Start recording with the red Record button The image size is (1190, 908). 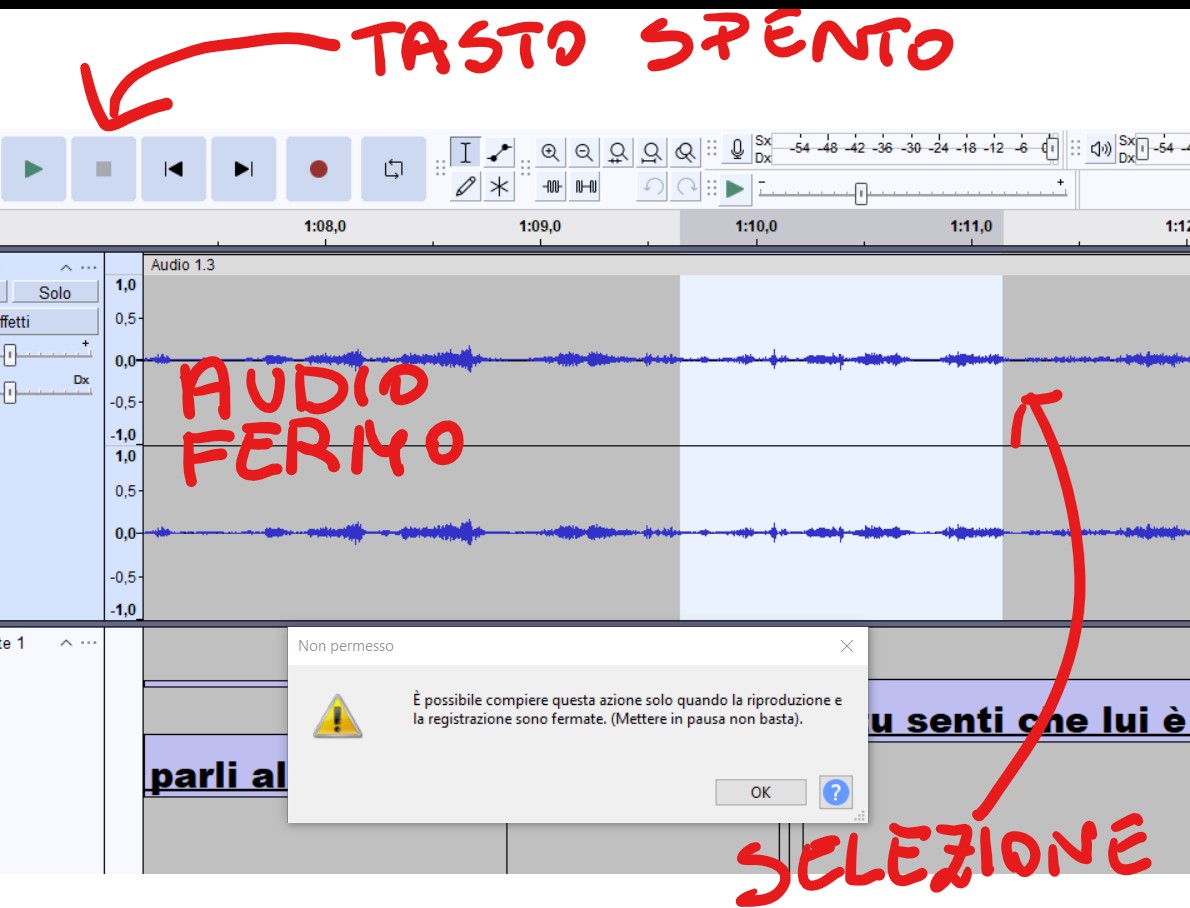coord(318,169)
